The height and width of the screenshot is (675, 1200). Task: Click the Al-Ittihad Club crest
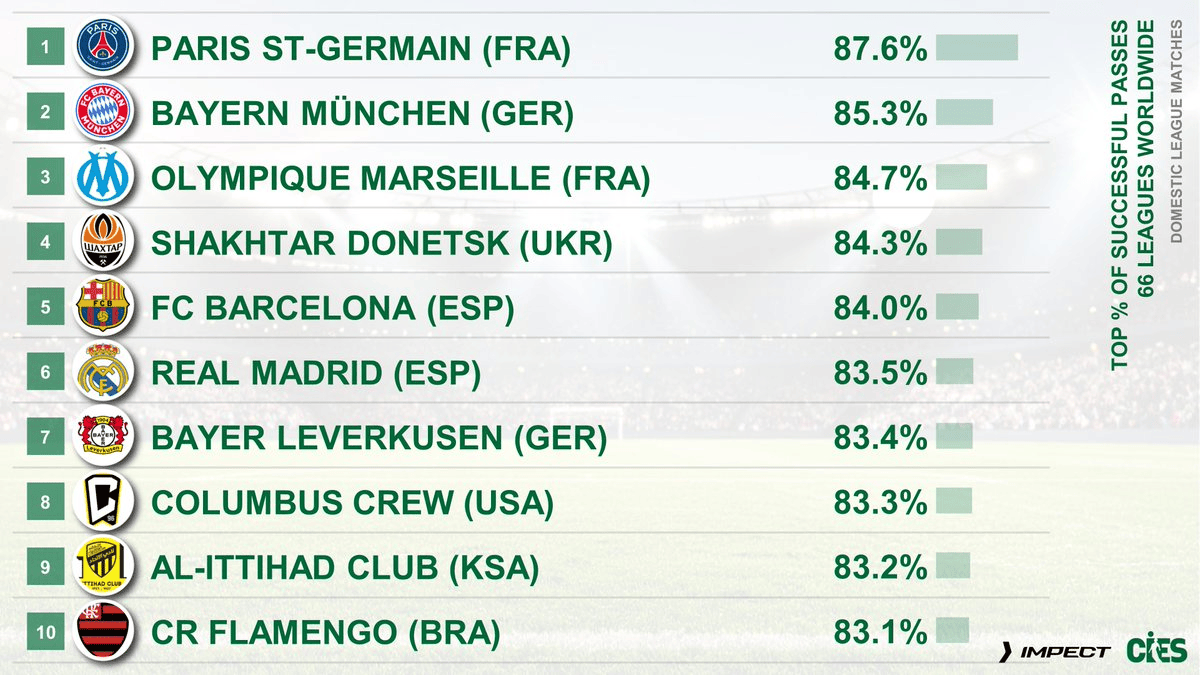point(104,567)
